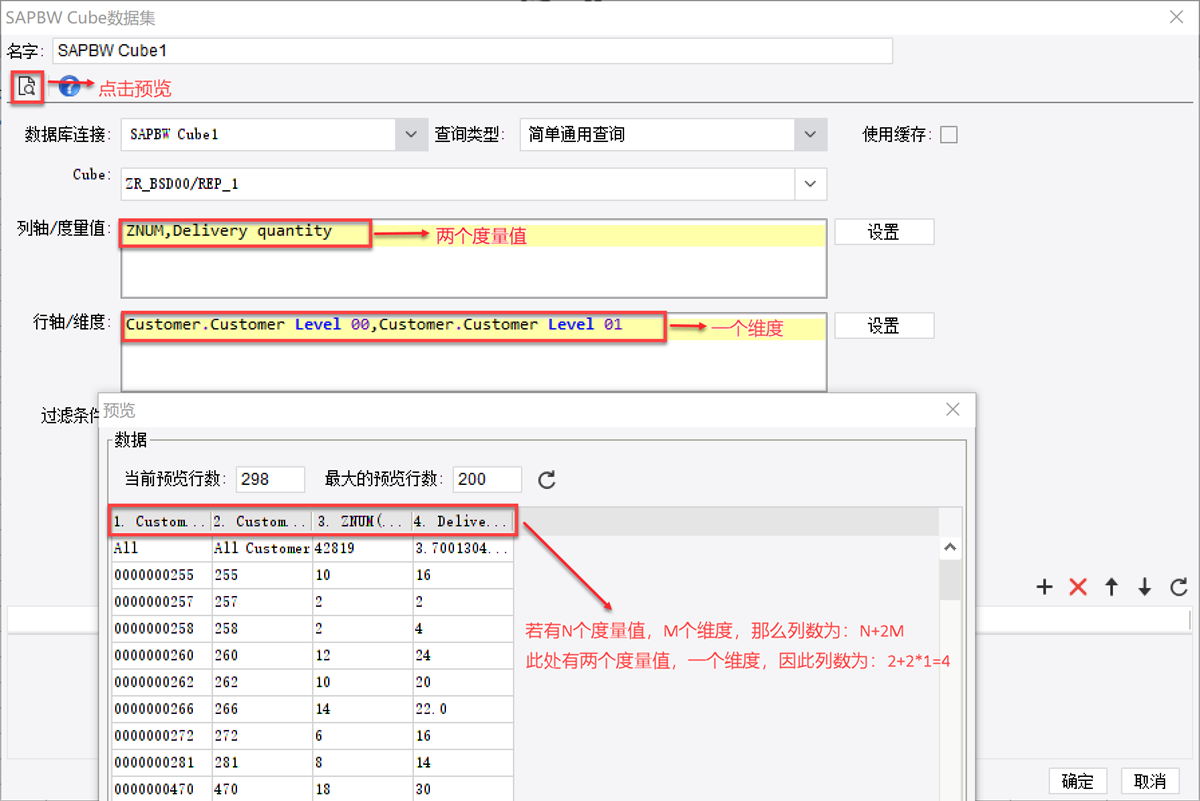1200x801 pixels.
Task: Close the SAPBW Cube数据集 window
Action: (1176, 16)
